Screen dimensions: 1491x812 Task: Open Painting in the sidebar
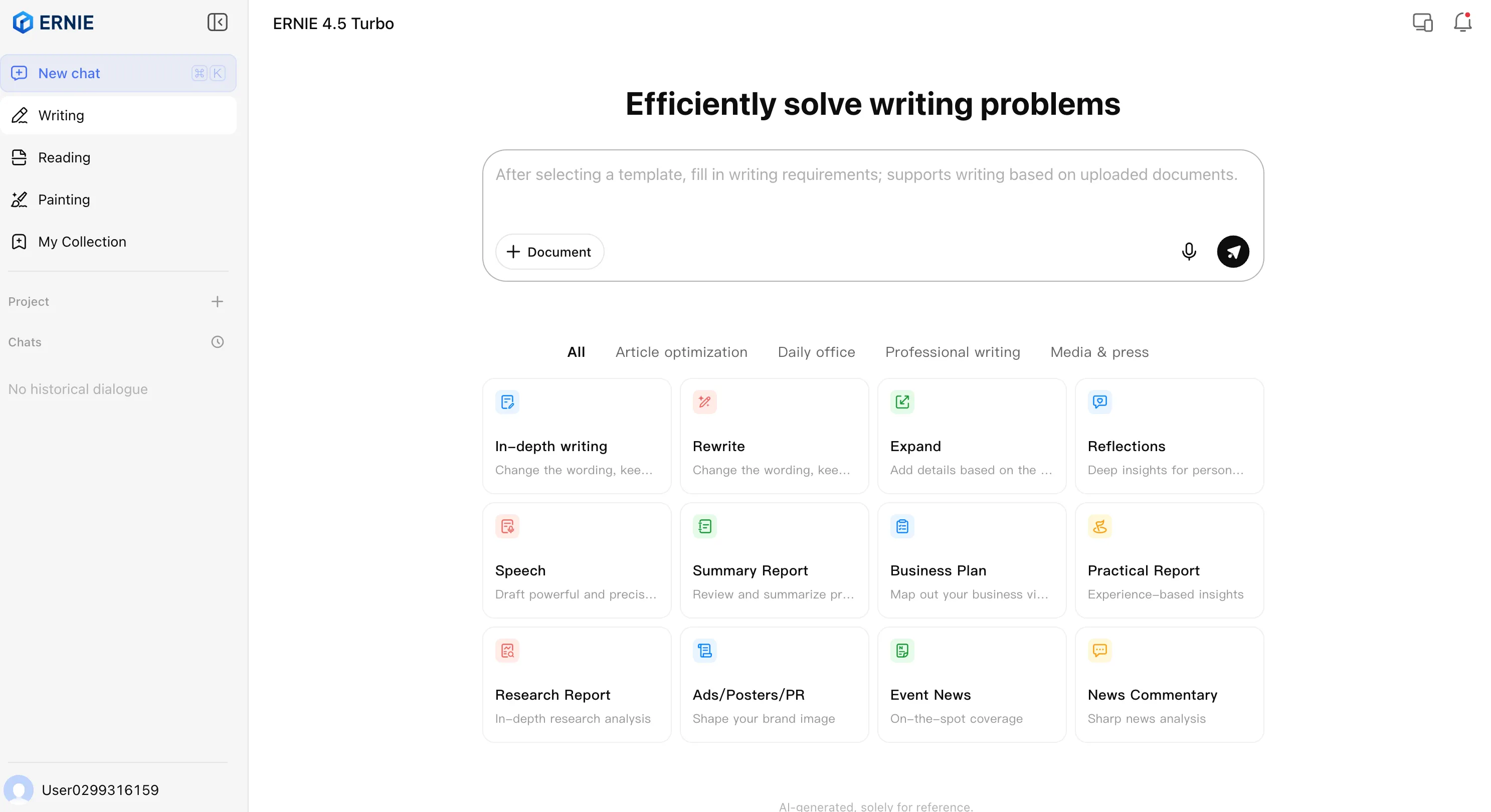(64, 199)
